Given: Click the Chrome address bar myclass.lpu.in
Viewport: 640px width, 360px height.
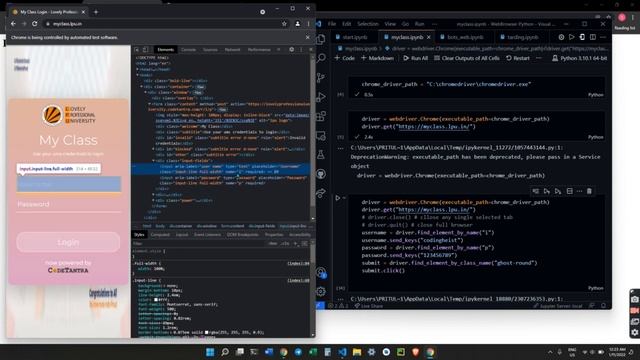Looking at the screenshot, I should [x=163, y=24].
